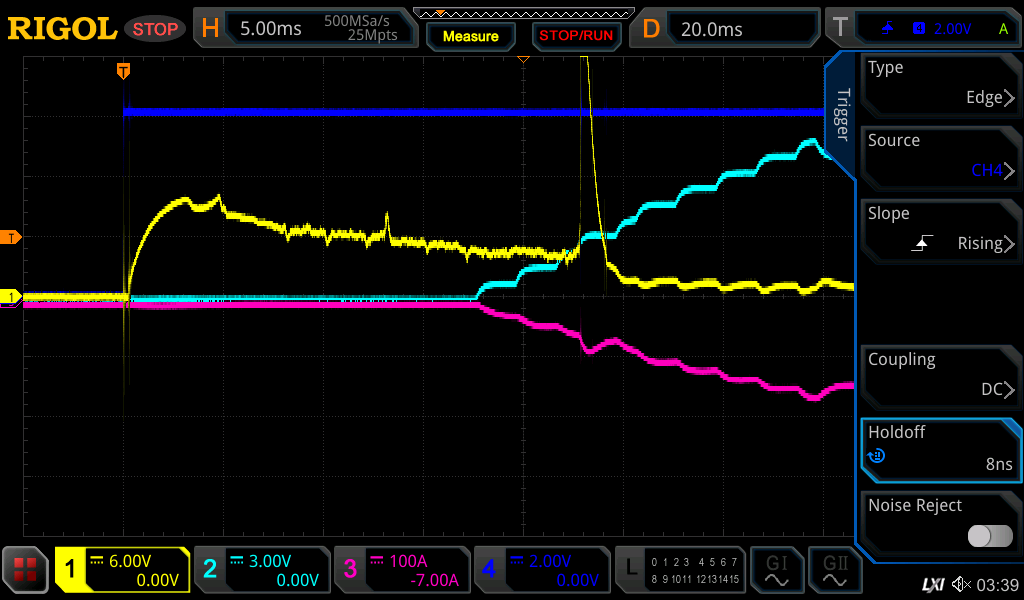Screen dimensions: 1024x600
Task: Open the function navigation grid icon
Action: (x=26, y=570)
